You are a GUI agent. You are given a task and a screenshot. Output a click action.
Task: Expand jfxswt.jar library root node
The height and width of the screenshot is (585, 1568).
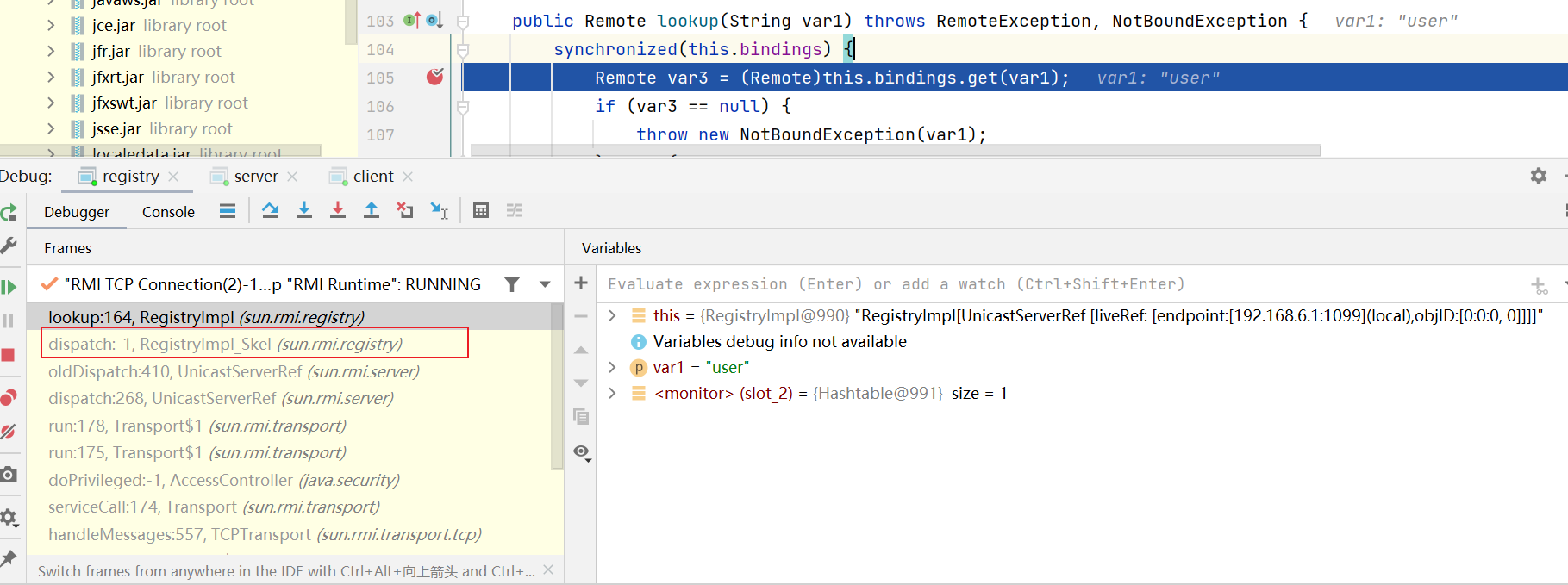pos(51,103)
